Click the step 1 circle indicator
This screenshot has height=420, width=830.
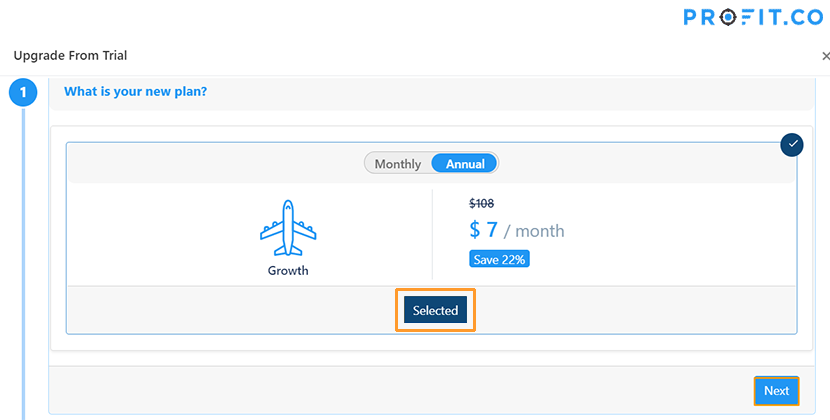[x=23, y=93]
